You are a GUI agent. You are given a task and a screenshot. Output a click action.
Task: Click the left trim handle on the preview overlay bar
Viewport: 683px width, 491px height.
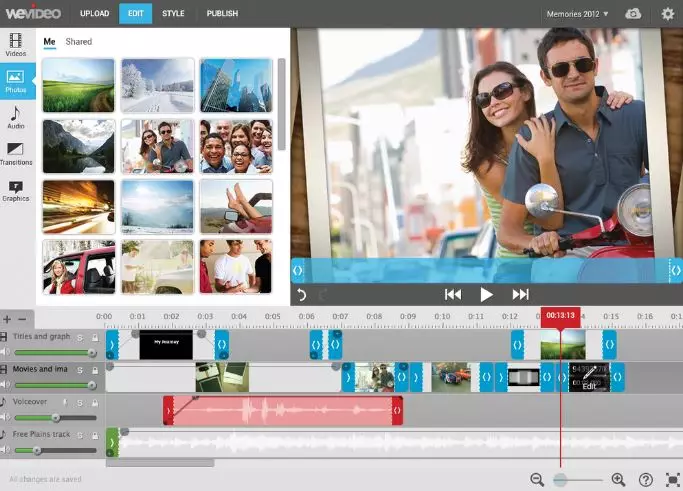point(298,271)
